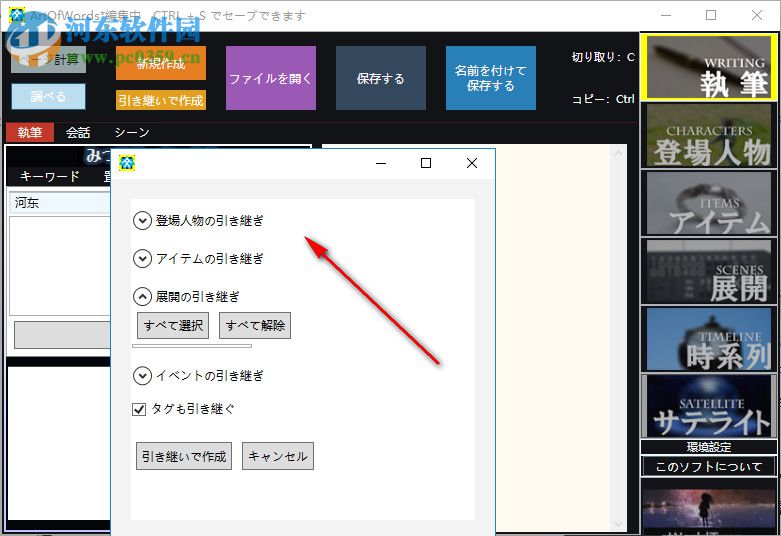Click ArtOfWords title bar app icon

[x=16, y=15]
